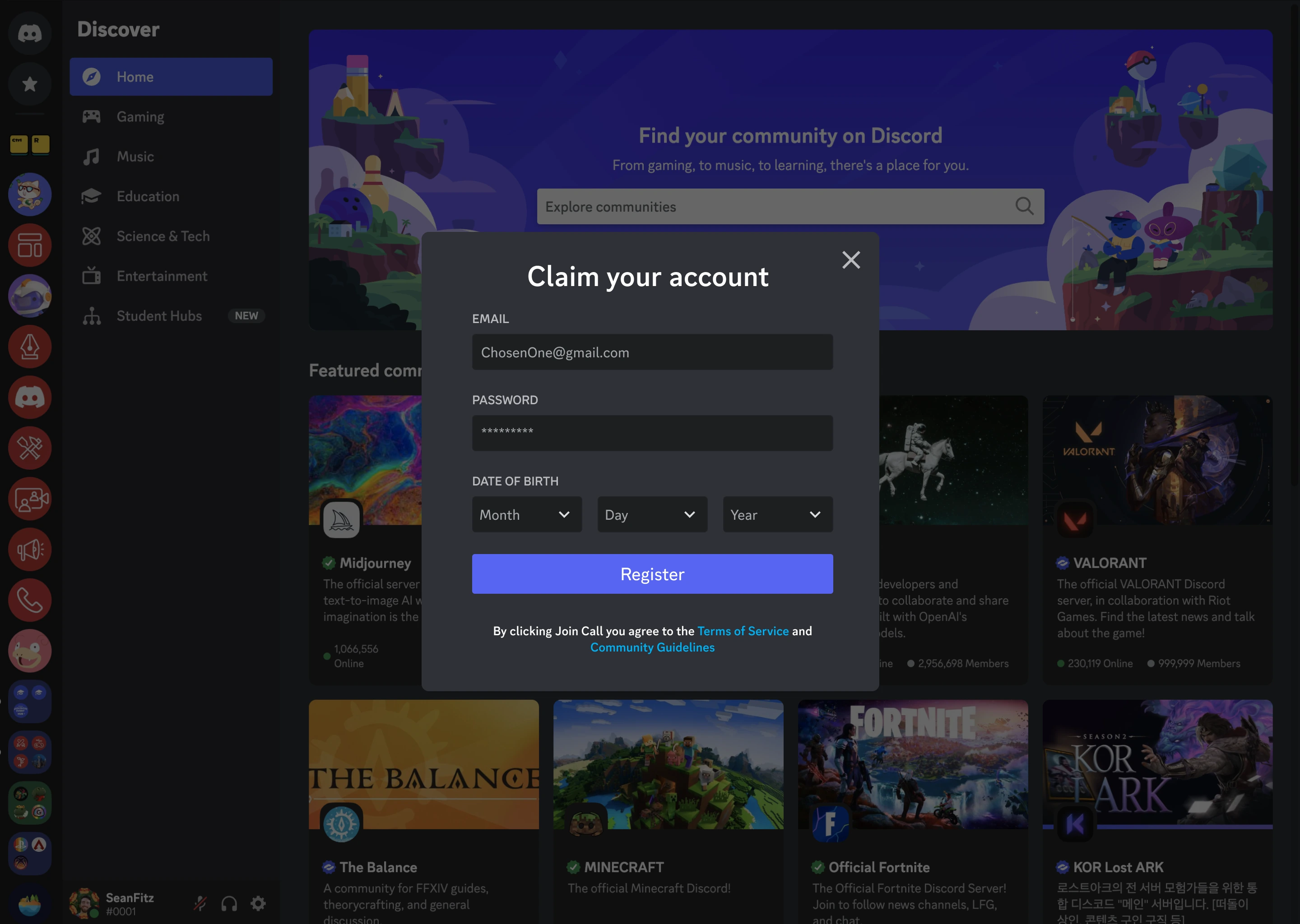1300x924 pixels.
Task: Select Entertainment category
Action: pyautogui.click(x=171, y=276)
